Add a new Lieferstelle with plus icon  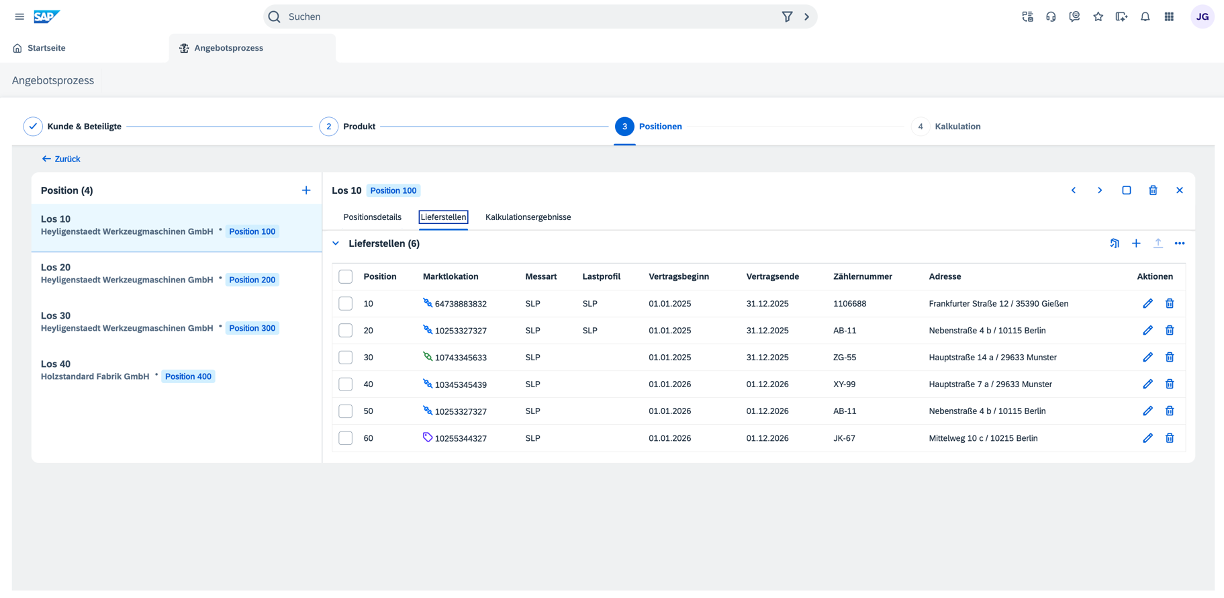(x=1136, y=243)
